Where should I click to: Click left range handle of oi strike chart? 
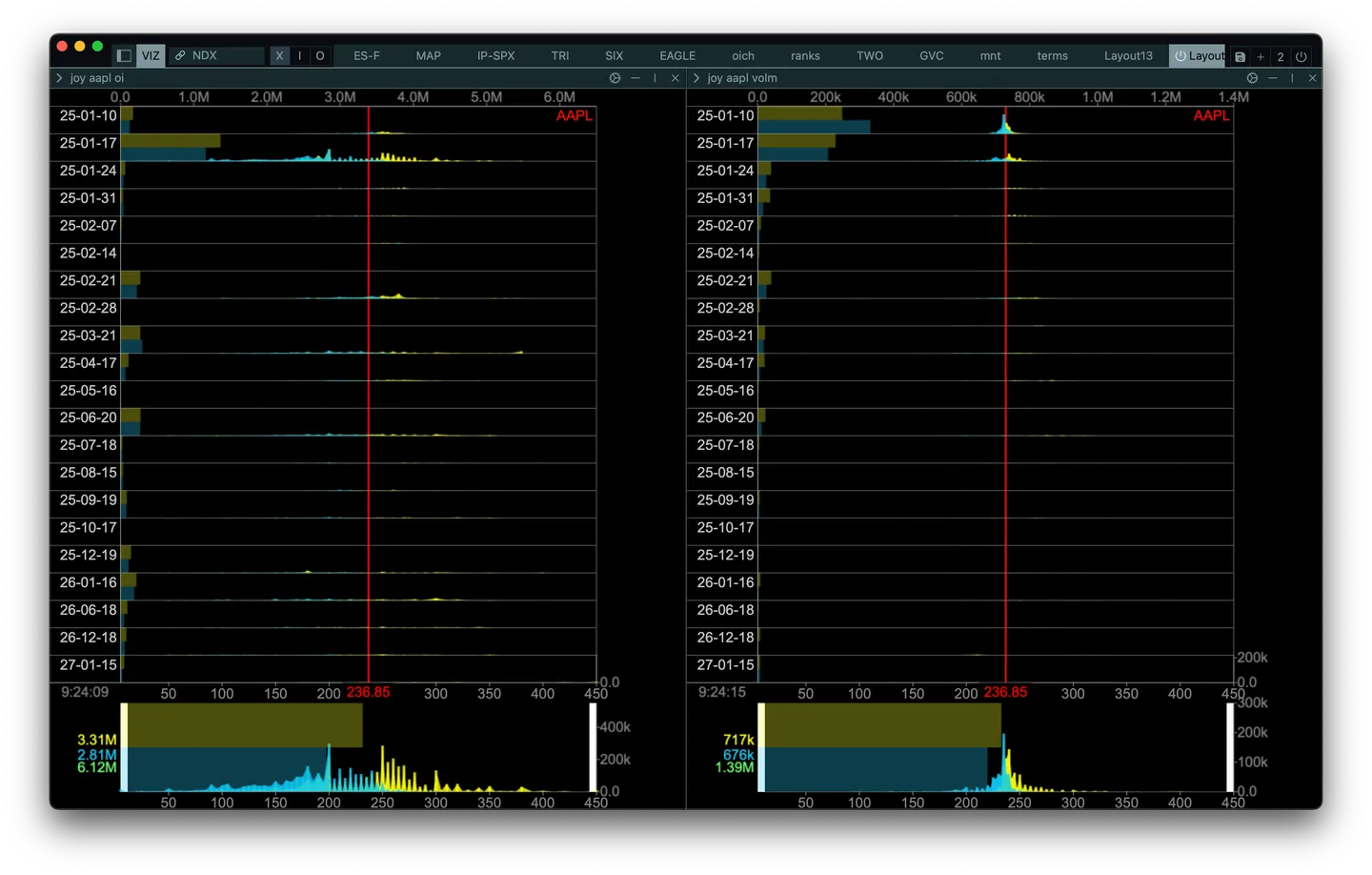(x=124, y=747)
